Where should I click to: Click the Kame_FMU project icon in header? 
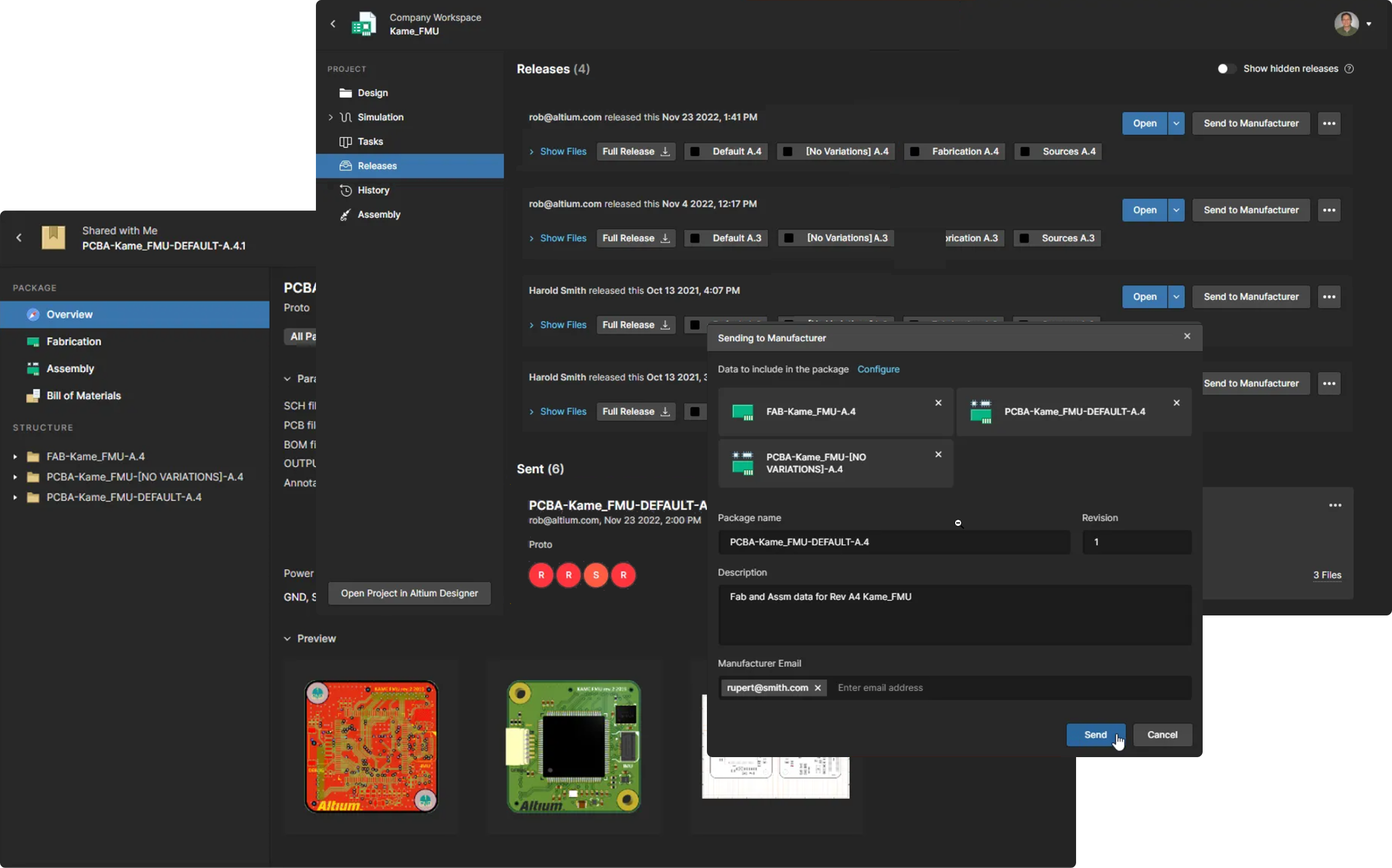pyautogui.click(x=364, y=24)
